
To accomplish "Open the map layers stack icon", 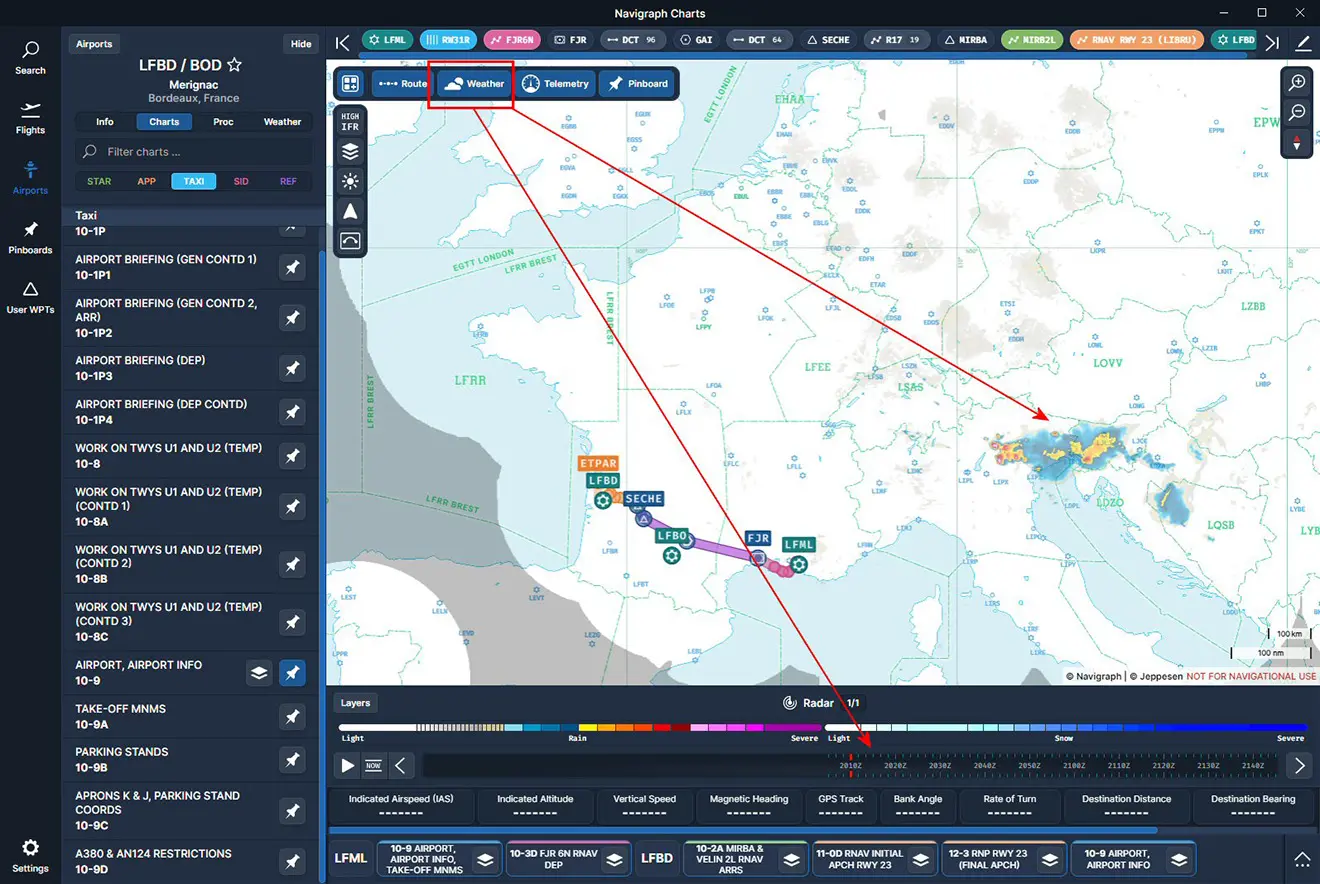I will coord(350,152).
